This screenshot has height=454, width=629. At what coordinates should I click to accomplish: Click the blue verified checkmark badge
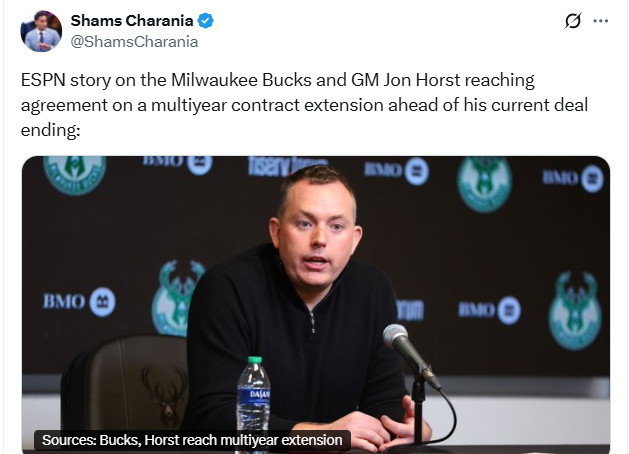pyautogui.click(x=205, y=21)
